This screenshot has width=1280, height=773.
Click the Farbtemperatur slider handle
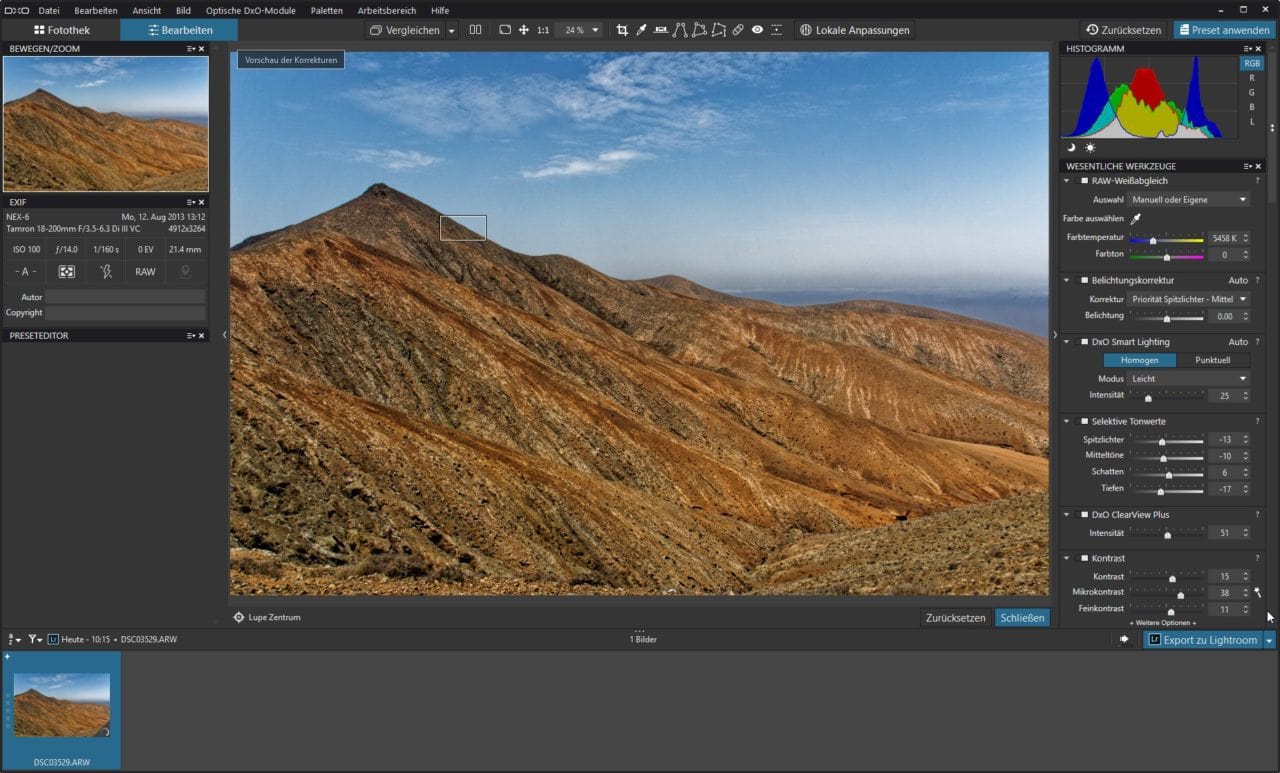click(1153, 240)
